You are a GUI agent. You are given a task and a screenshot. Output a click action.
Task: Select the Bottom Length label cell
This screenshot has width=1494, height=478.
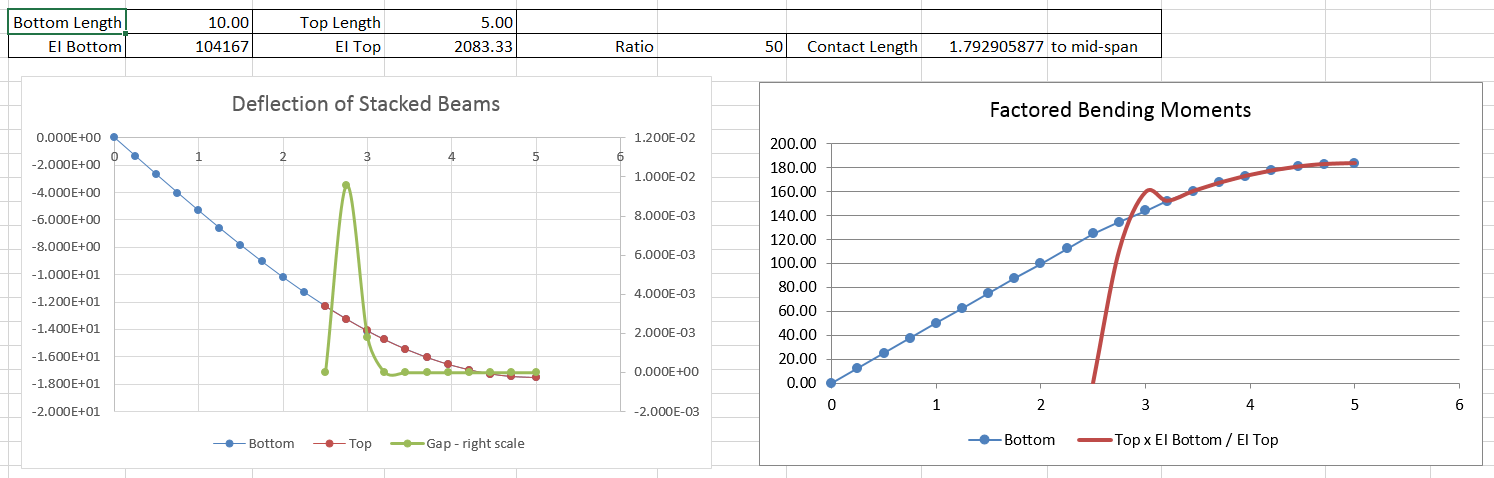(67, 22)
